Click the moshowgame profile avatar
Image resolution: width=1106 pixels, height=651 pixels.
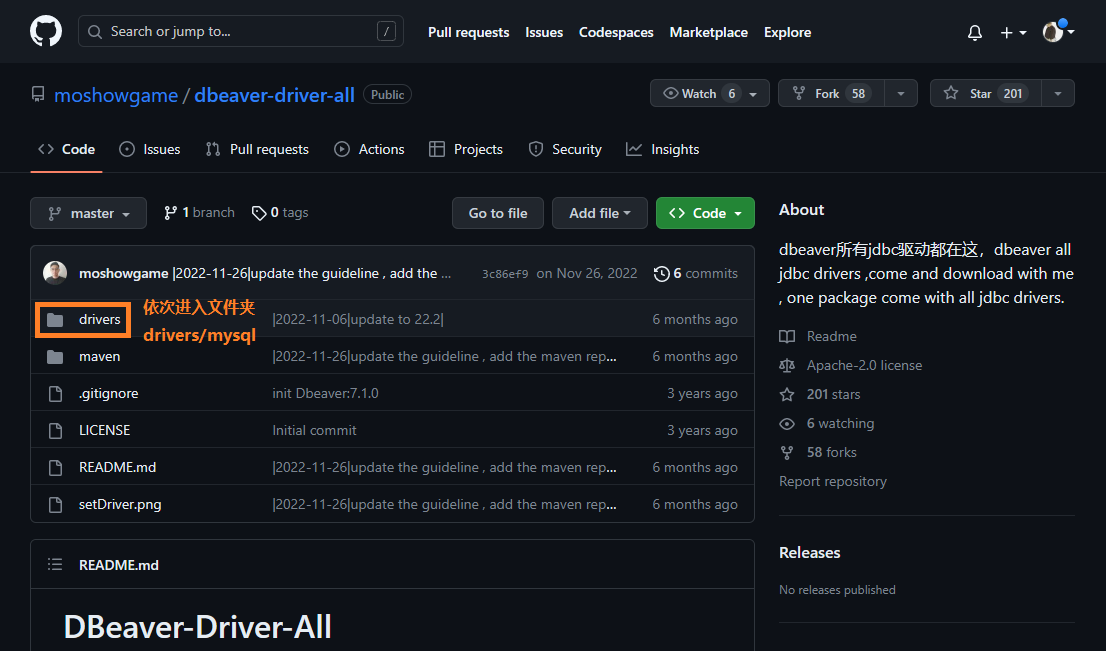54,272
